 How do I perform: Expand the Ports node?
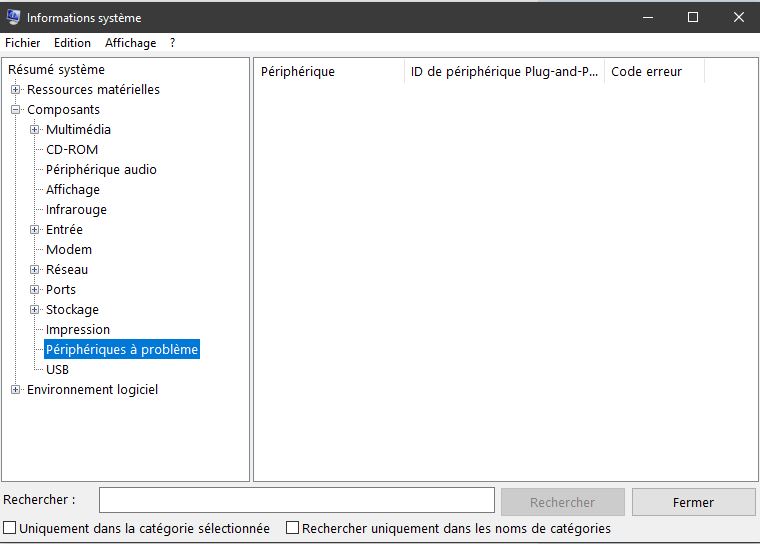(34, 290)
